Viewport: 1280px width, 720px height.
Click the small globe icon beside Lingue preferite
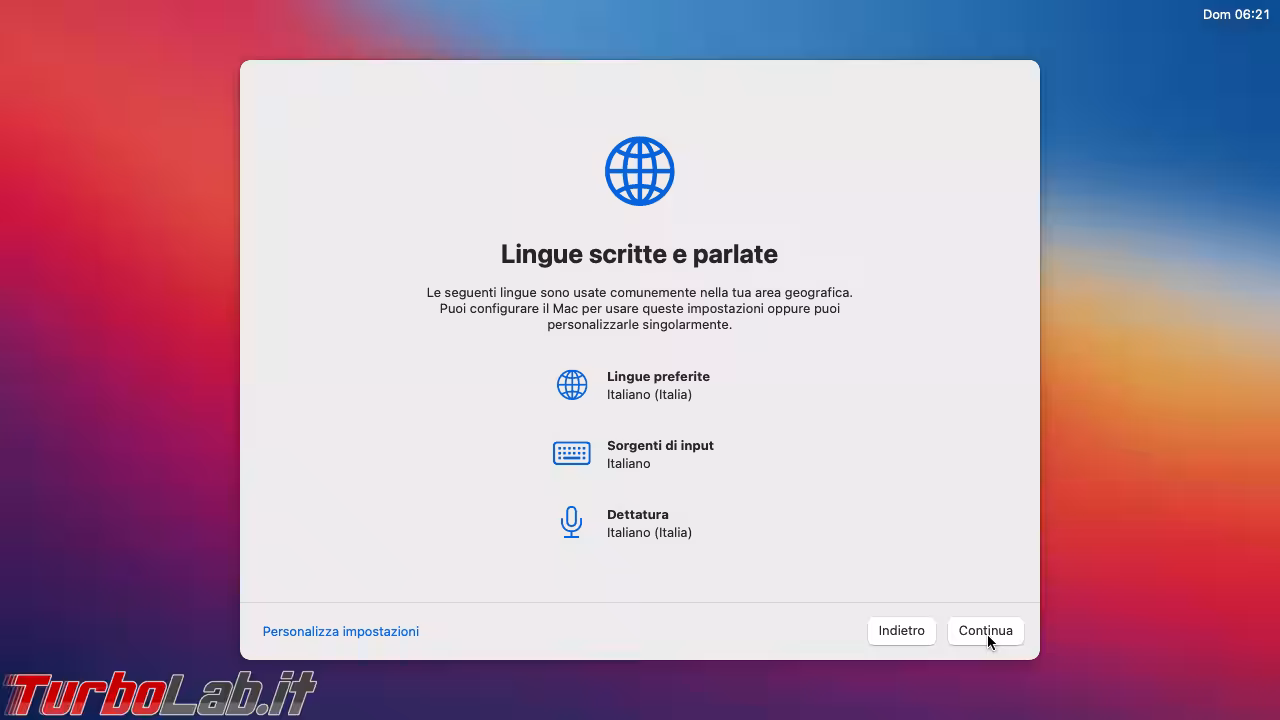pos(572,385)
